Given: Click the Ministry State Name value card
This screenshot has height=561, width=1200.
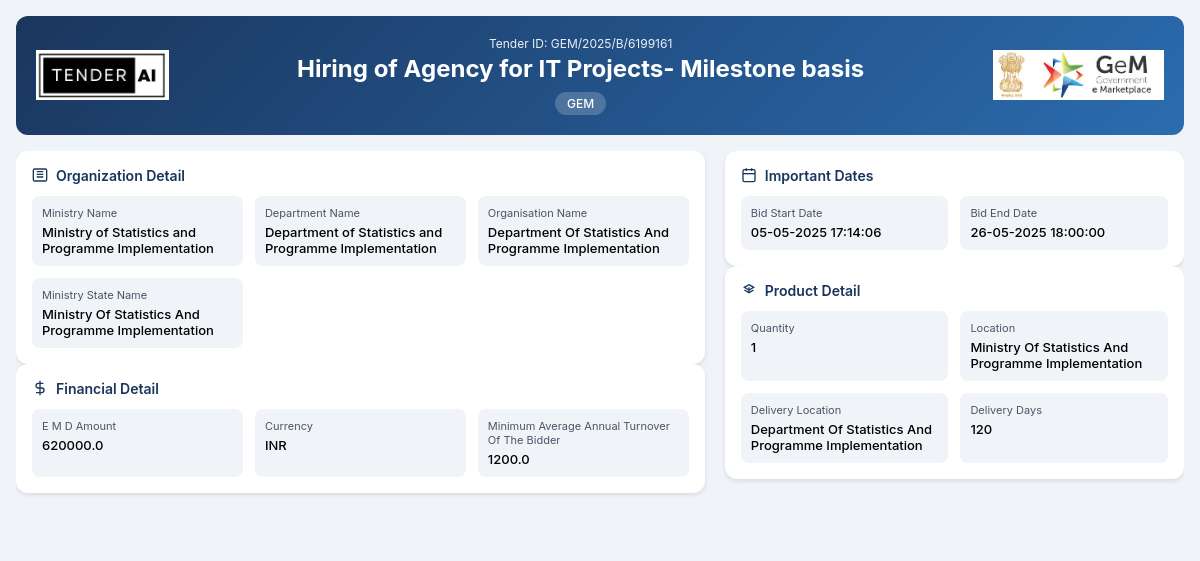Looking at the screenshot, I should coord(137,313).
